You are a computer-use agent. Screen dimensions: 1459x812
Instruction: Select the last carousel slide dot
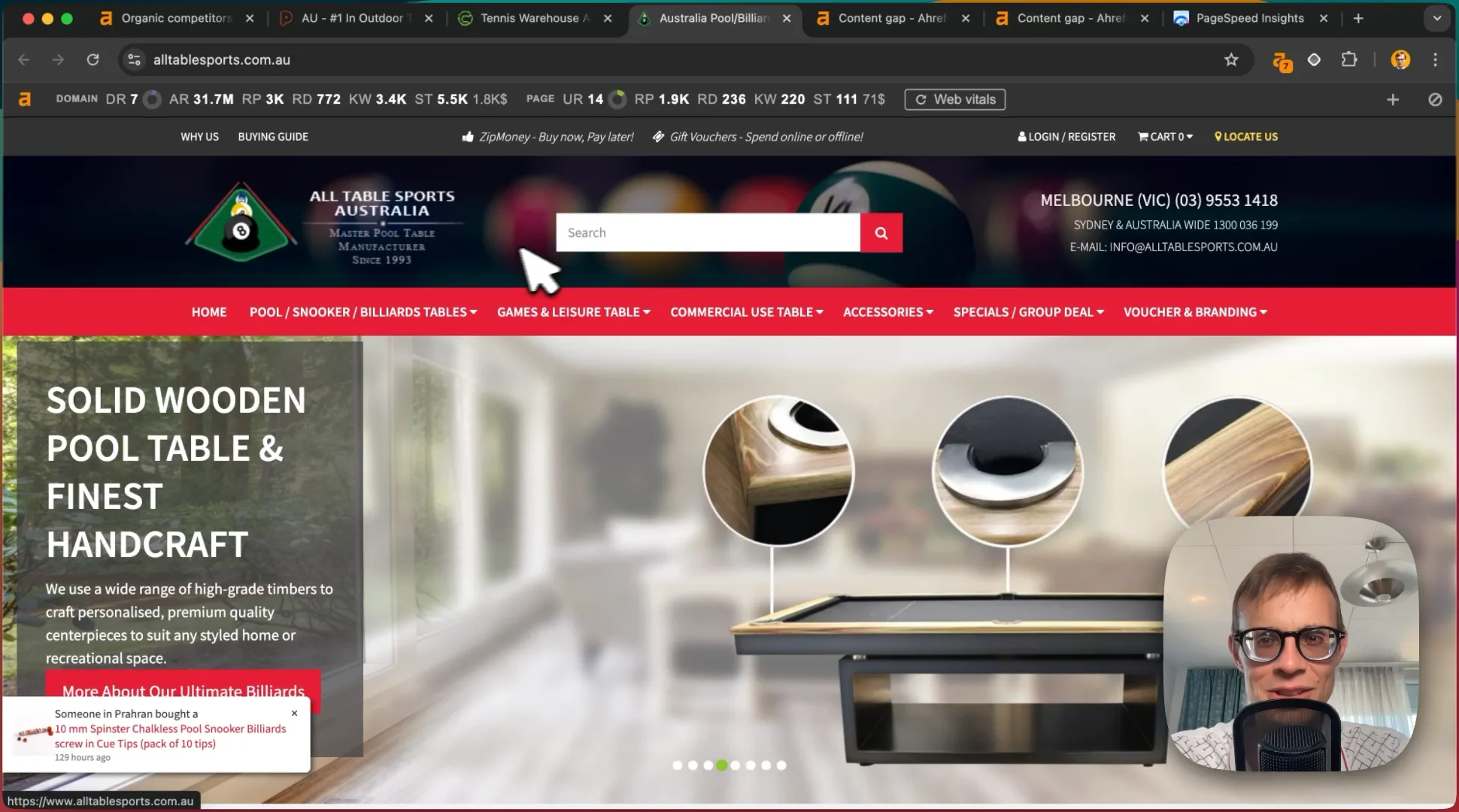tap(781, 765)
